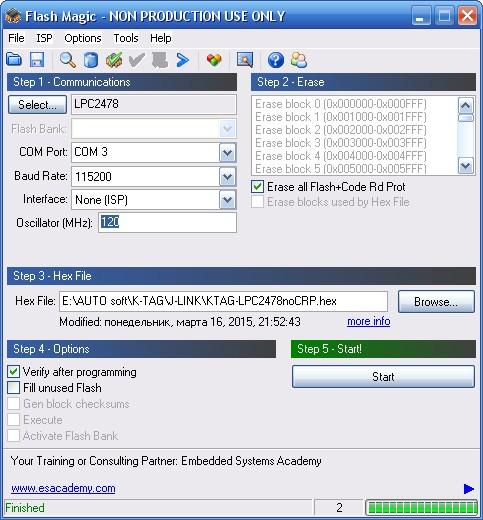Click the Save floppy disk icon
Image resolution: width=483 pixels, height=520 pixels.
click(x=37, y=60)
